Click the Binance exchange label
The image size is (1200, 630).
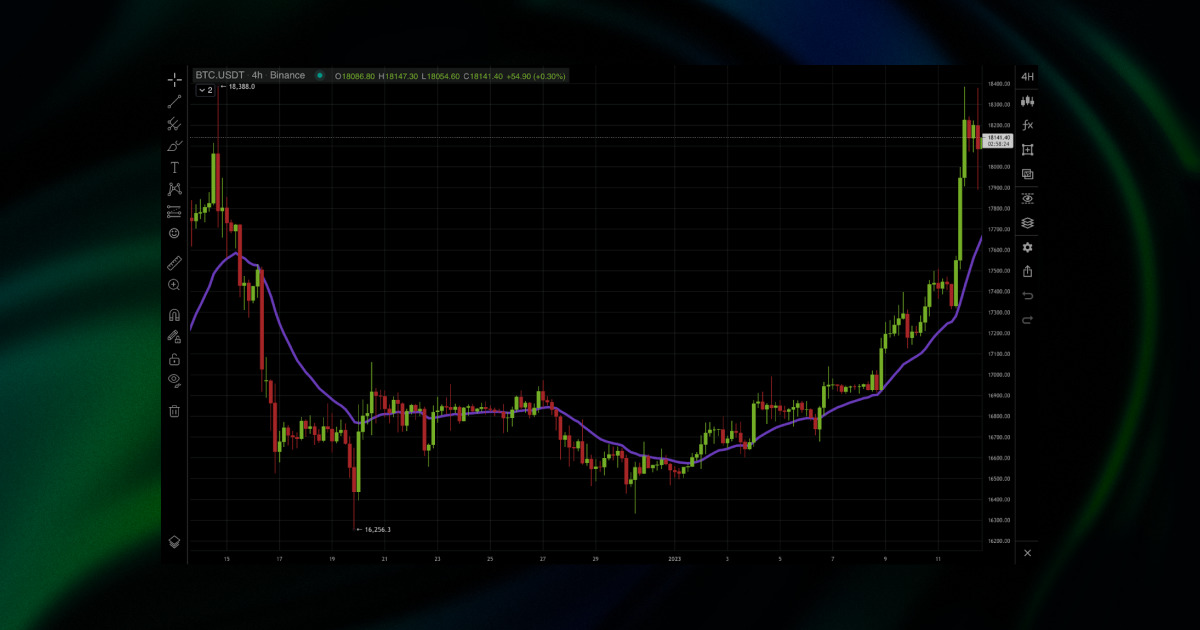pyautogui.click(x=288, y=75)
